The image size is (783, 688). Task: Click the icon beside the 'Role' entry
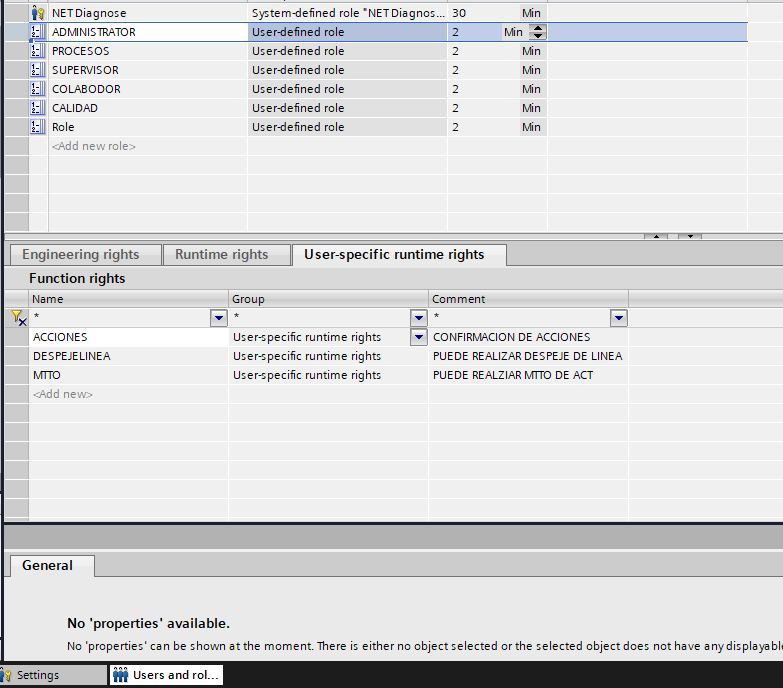click(x=38, y=127)
